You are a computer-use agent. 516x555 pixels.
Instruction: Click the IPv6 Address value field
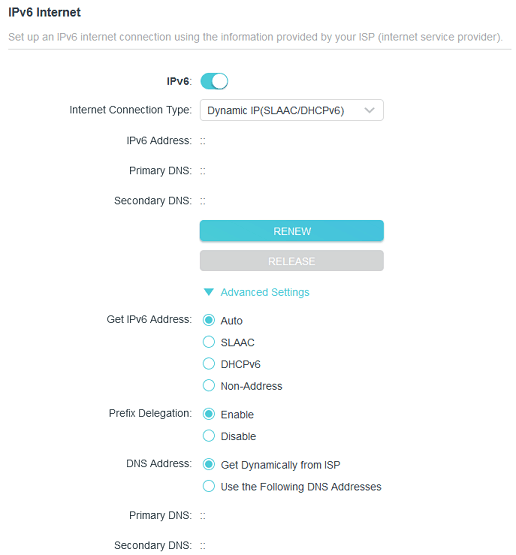click(202, 141)
